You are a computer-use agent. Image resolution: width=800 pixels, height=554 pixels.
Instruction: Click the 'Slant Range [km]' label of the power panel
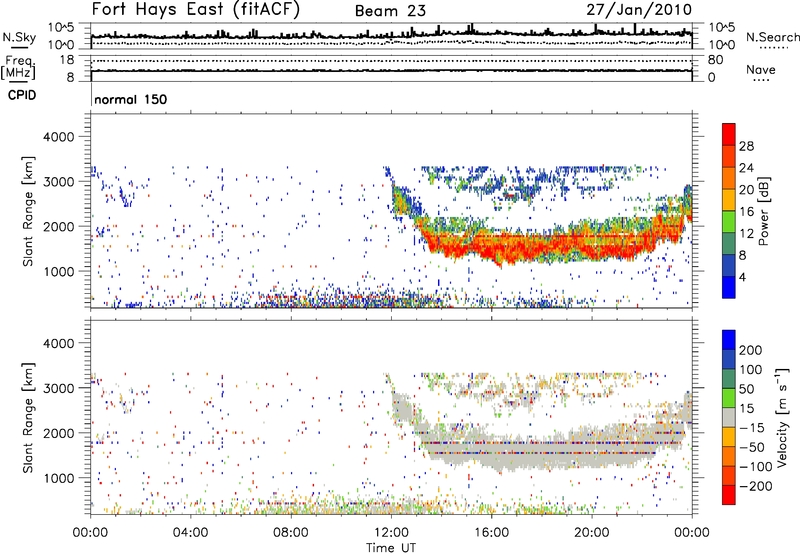[x=28, y=211]
